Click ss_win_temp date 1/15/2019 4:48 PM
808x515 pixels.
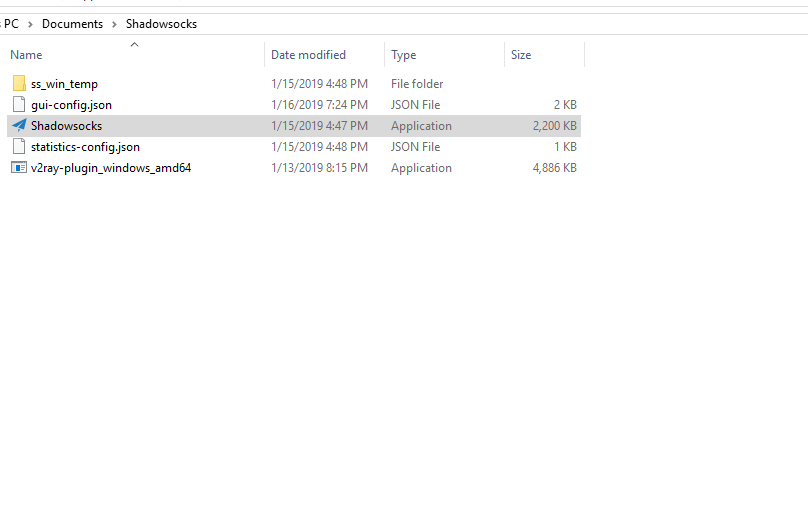tap(319, 84)
